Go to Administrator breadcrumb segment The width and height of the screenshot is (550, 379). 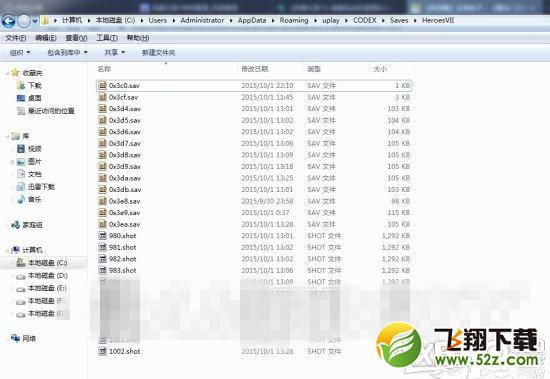(x=202, y=20)
